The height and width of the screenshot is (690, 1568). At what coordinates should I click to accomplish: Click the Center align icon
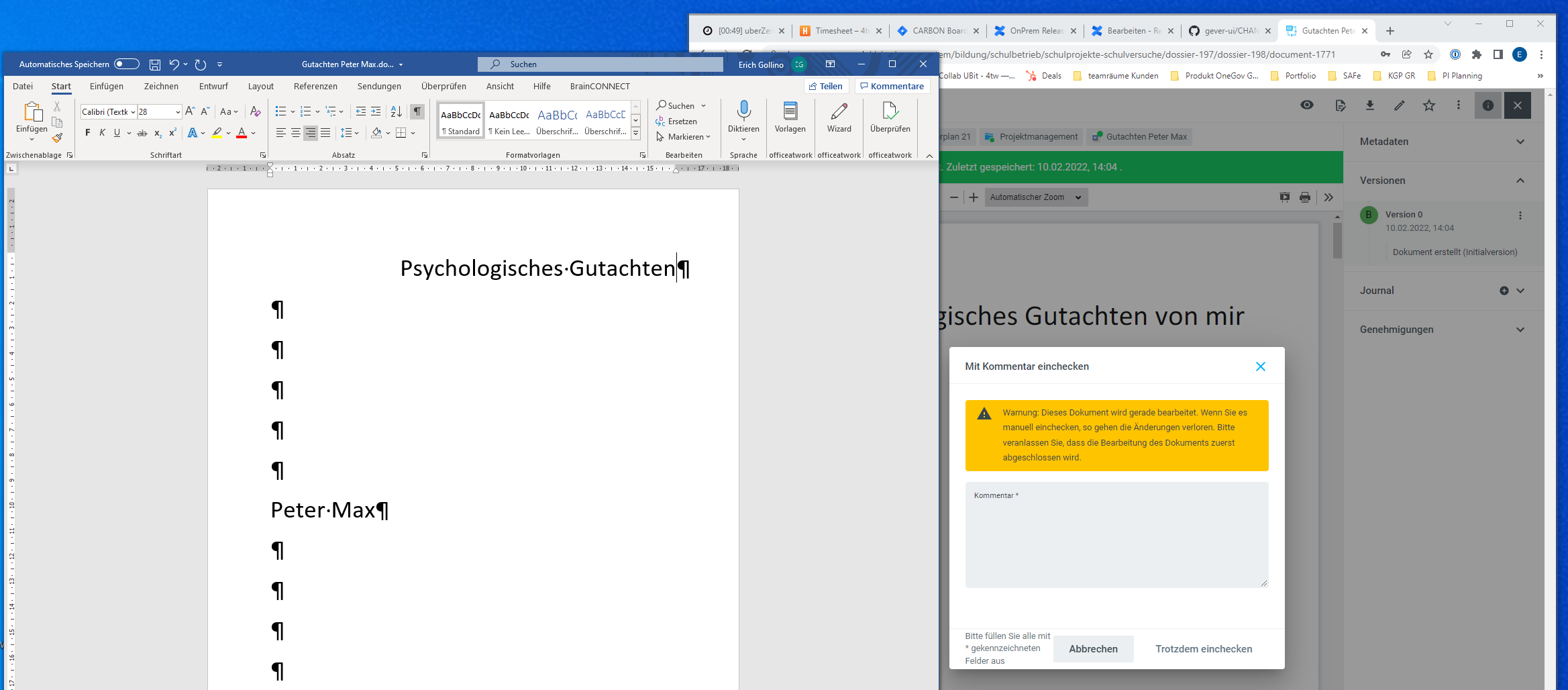(x=296, y=133)
